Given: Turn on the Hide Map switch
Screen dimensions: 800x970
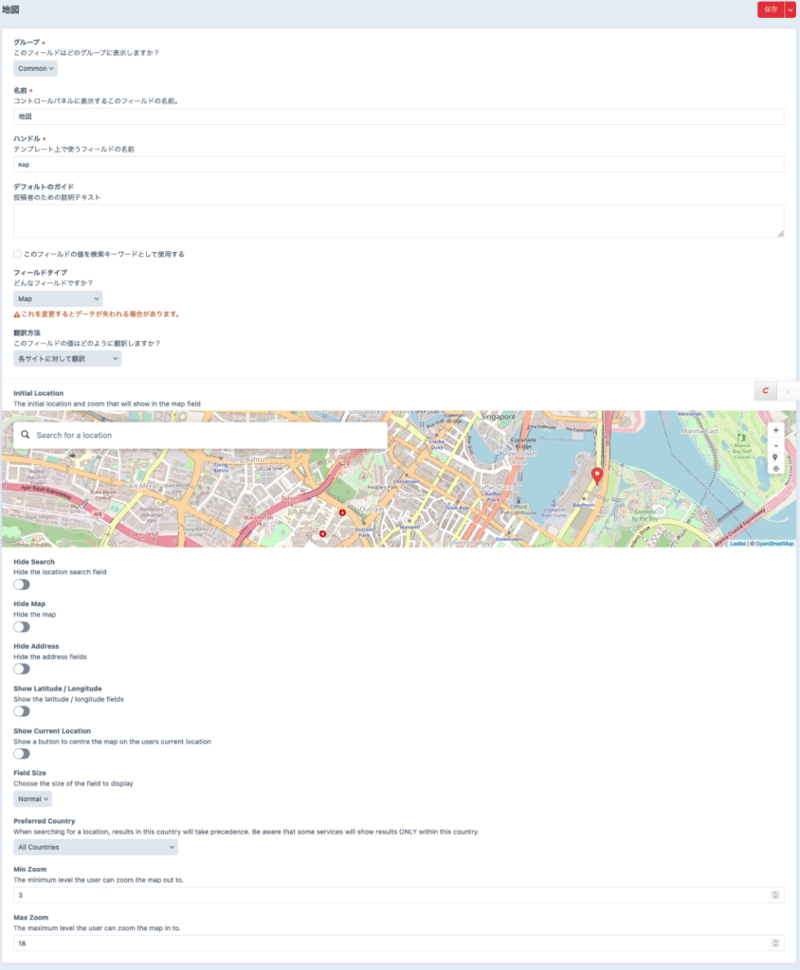Looking at the screenshot, I should tap(21, 627).
